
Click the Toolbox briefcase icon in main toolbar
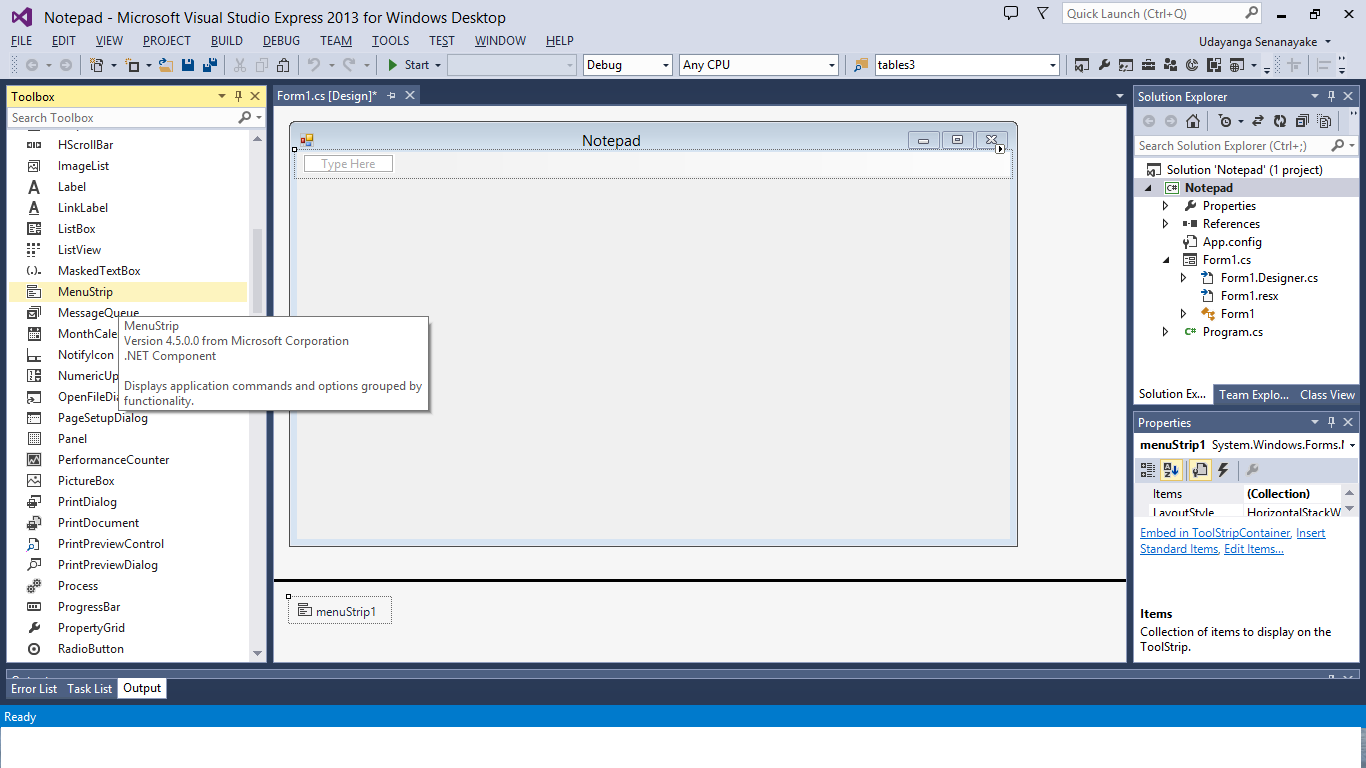click(1148, 65)
